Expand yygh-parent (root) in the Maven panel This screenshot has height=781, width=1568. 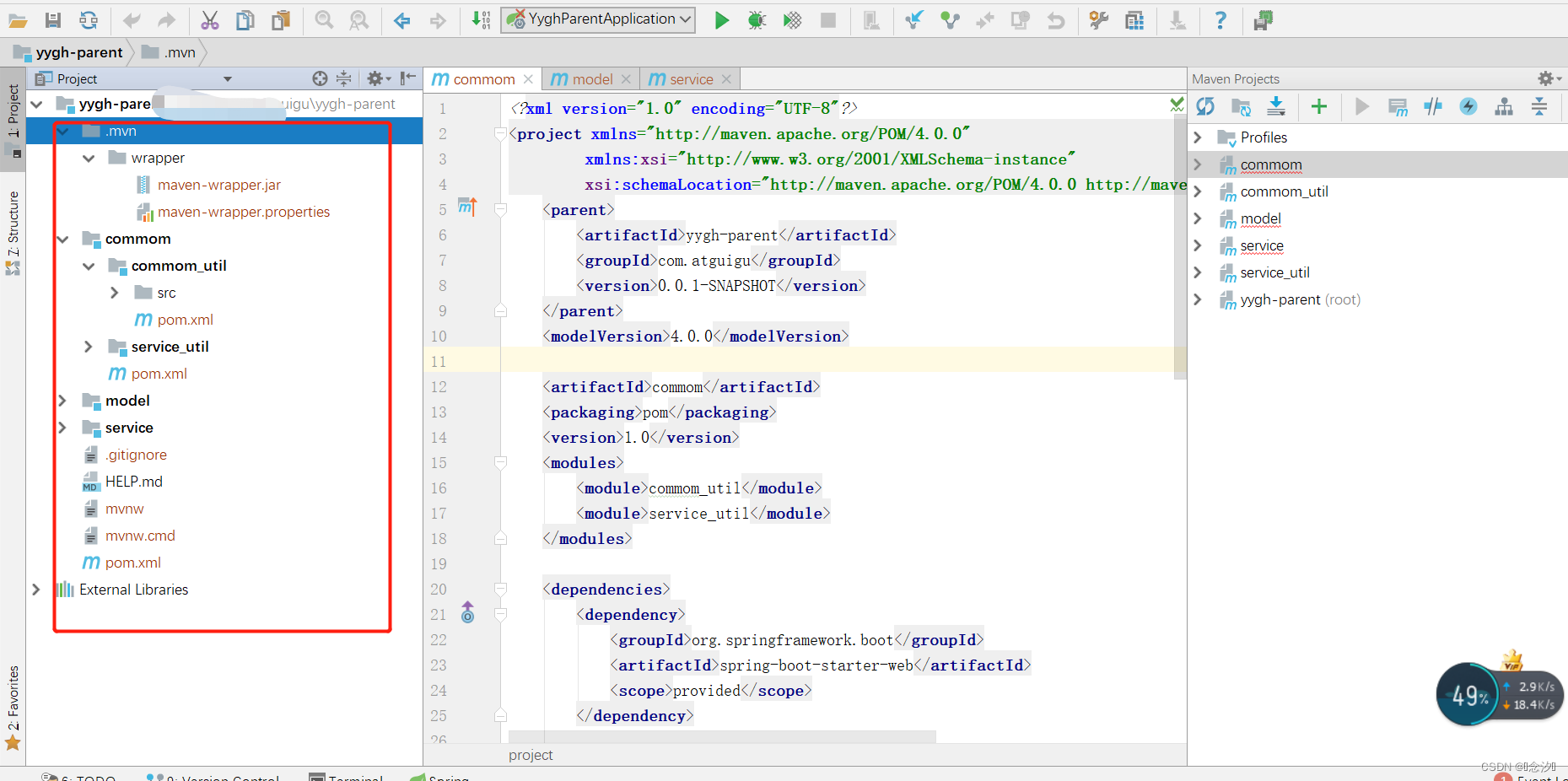coord(1198,299)
